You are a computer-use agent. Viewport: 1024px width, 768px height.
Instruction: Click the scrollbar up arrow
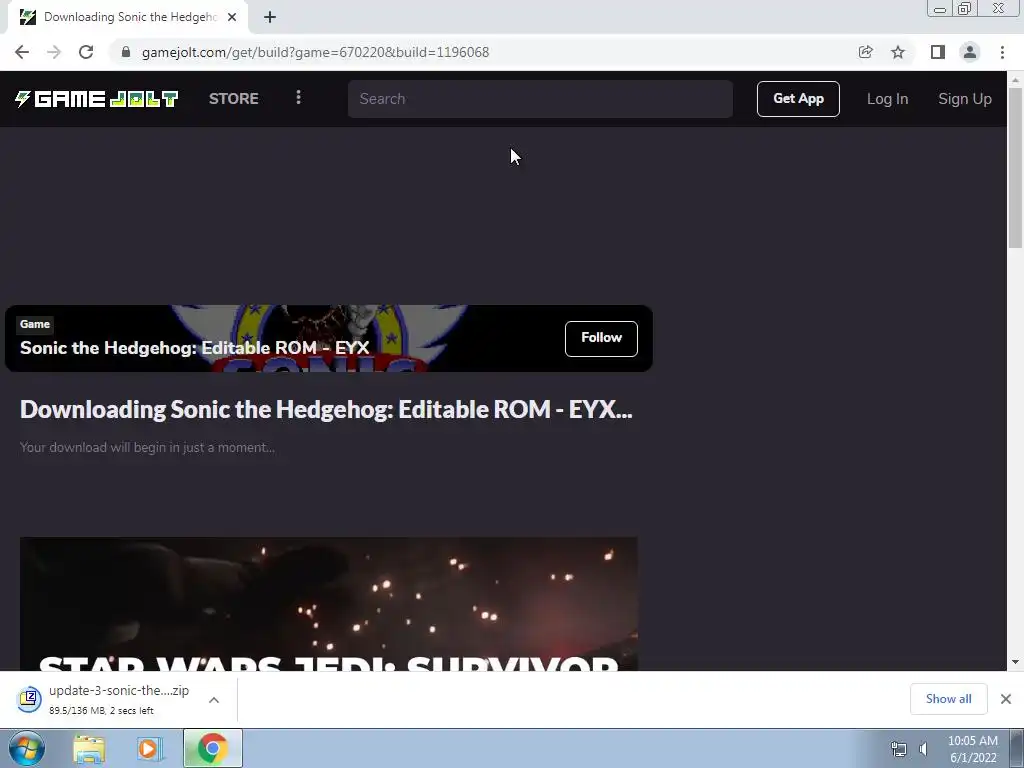point(1015,80)
